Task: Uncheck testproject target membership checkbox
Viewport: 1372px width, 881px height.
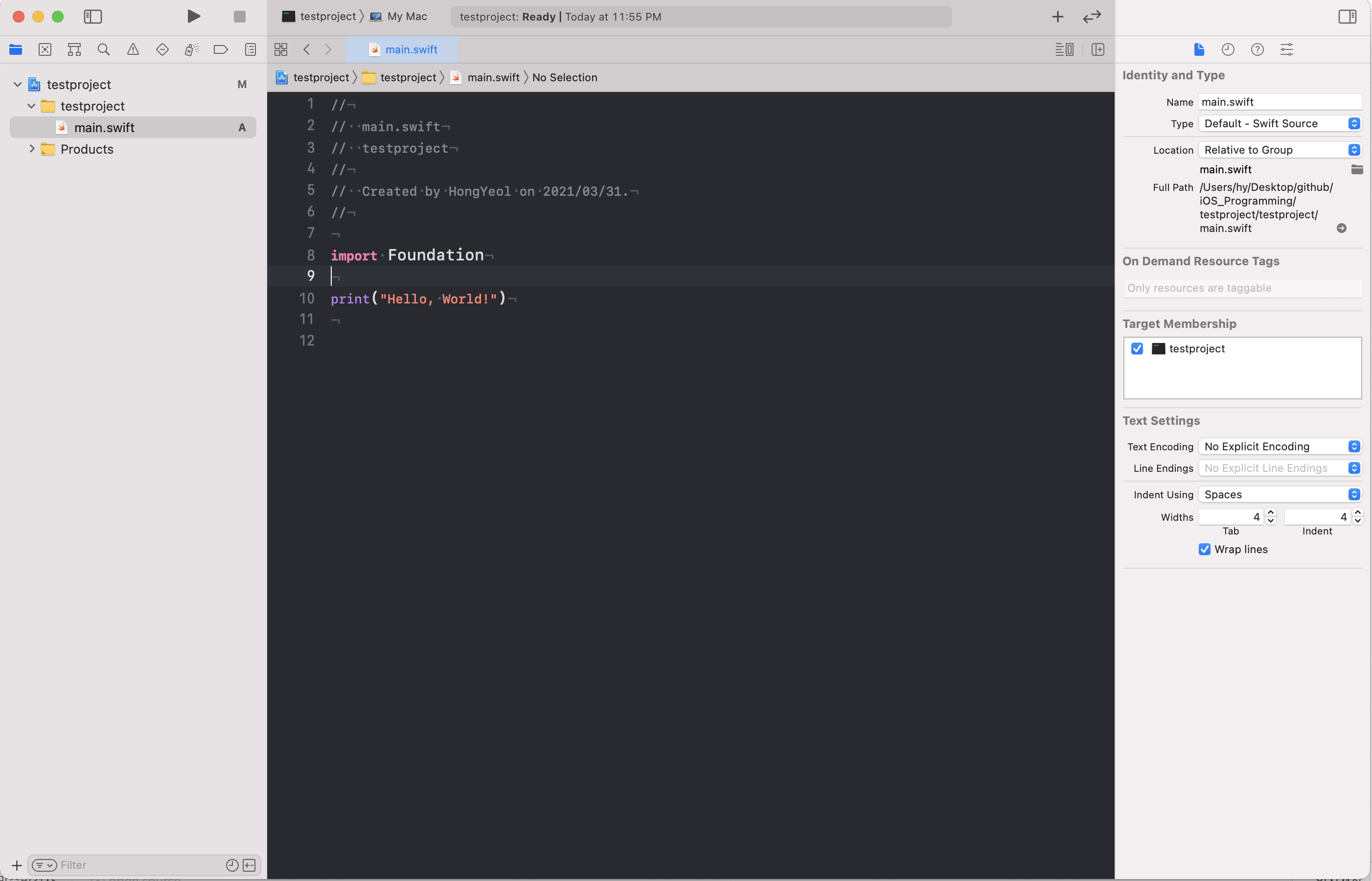Action: pyautogui.click(x=1137, y=348)
